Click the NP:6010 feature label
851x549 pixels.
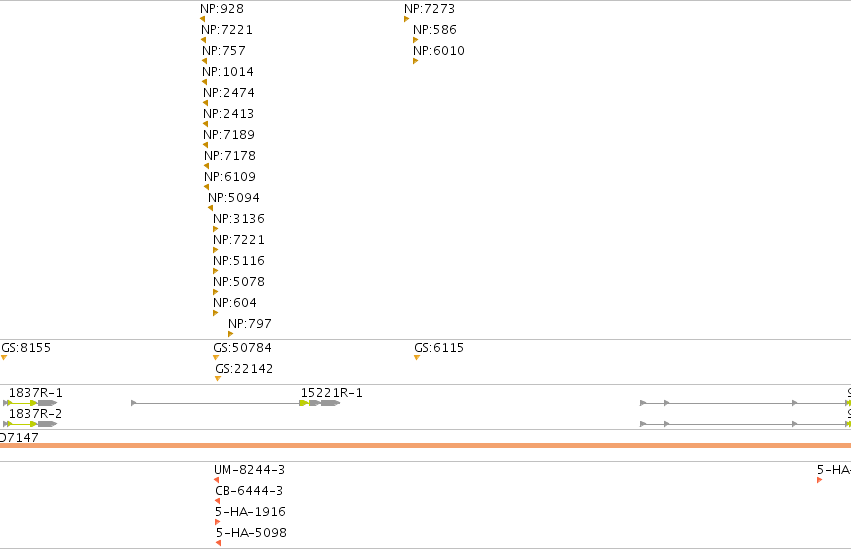[439, 51]
